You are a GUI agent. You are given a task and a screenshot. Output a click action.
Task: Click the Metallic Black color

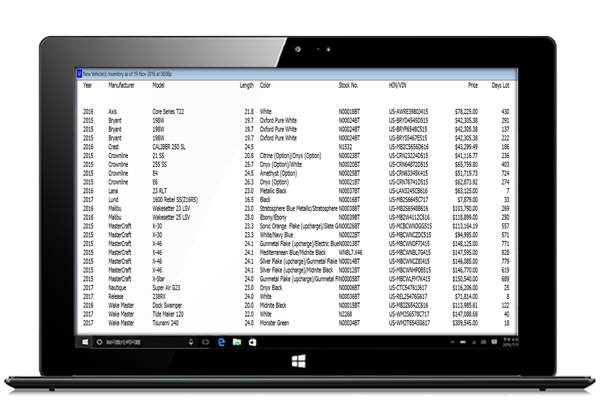pyautogui.click(x=273, y=191)
